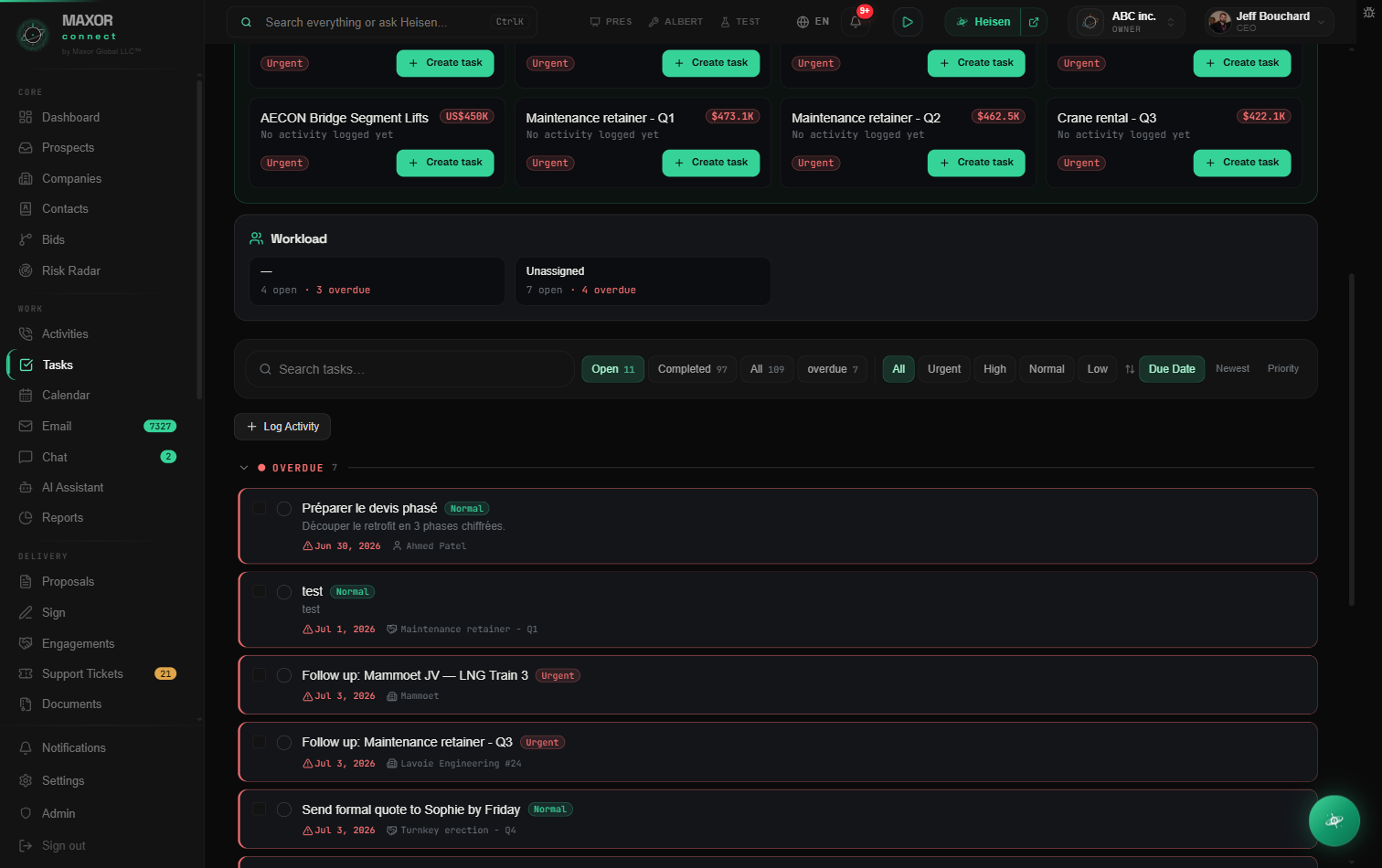Open the Engagements section
The image size is (1382, 868).
pyautogui.click(x=78, y=644)
